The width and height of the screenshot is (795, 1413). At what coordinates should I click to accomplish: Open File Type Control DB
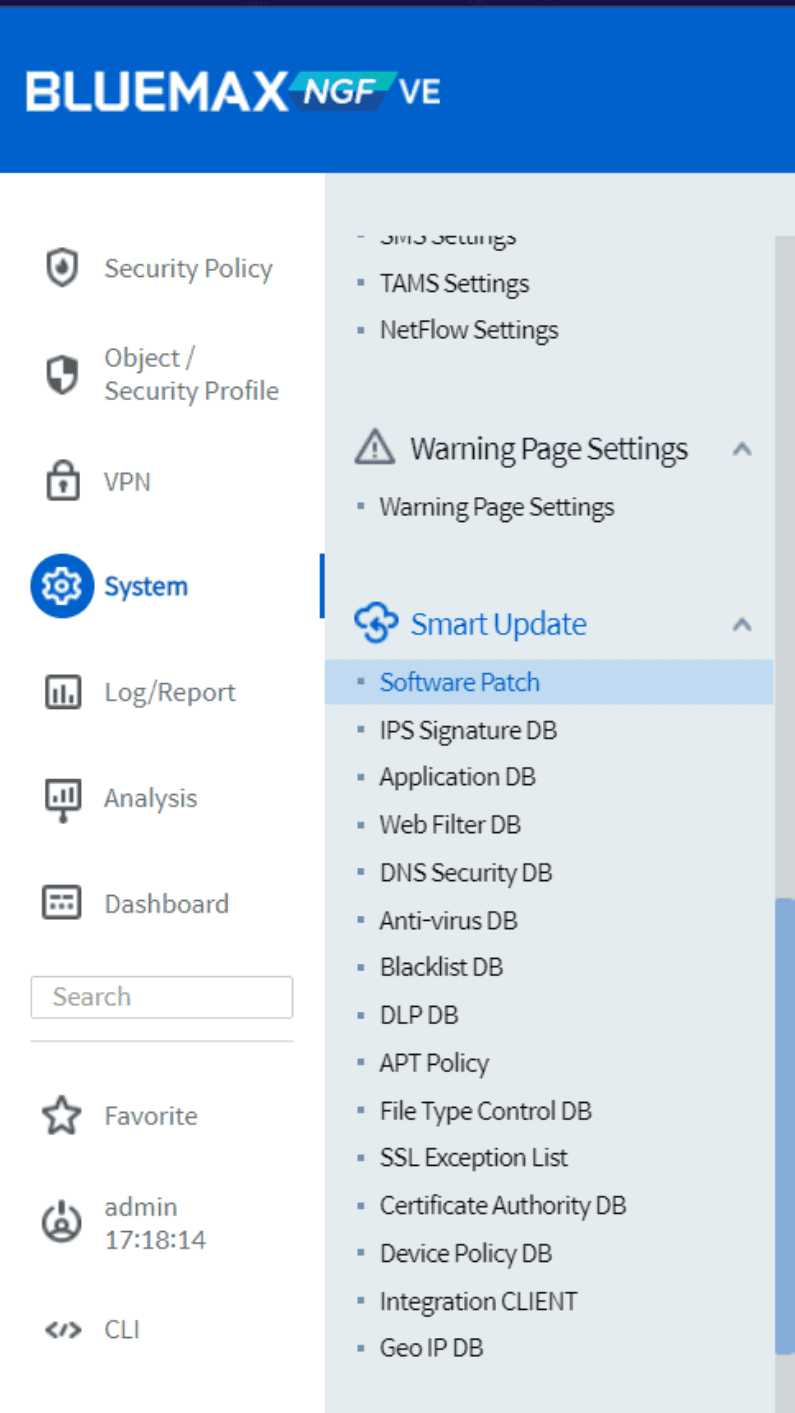coord(486,1111)
